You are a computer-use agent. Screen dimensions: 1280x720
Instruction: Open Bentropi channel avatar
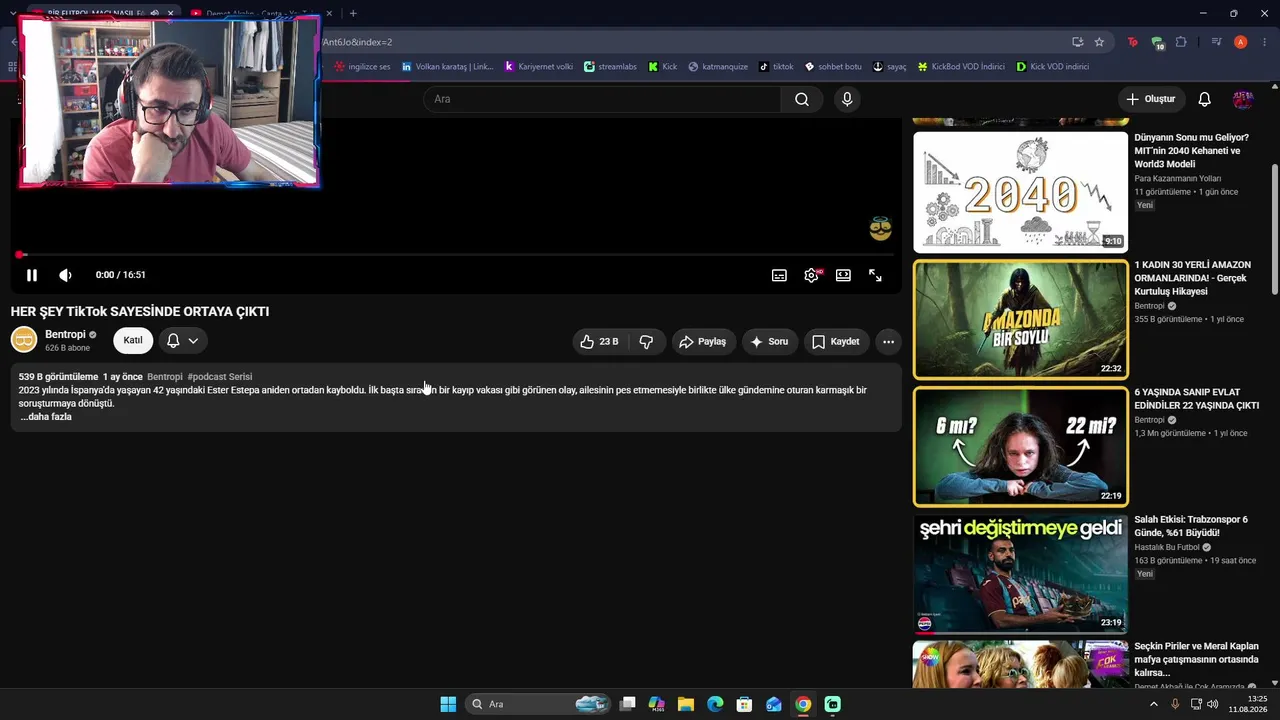pos(24,340)
